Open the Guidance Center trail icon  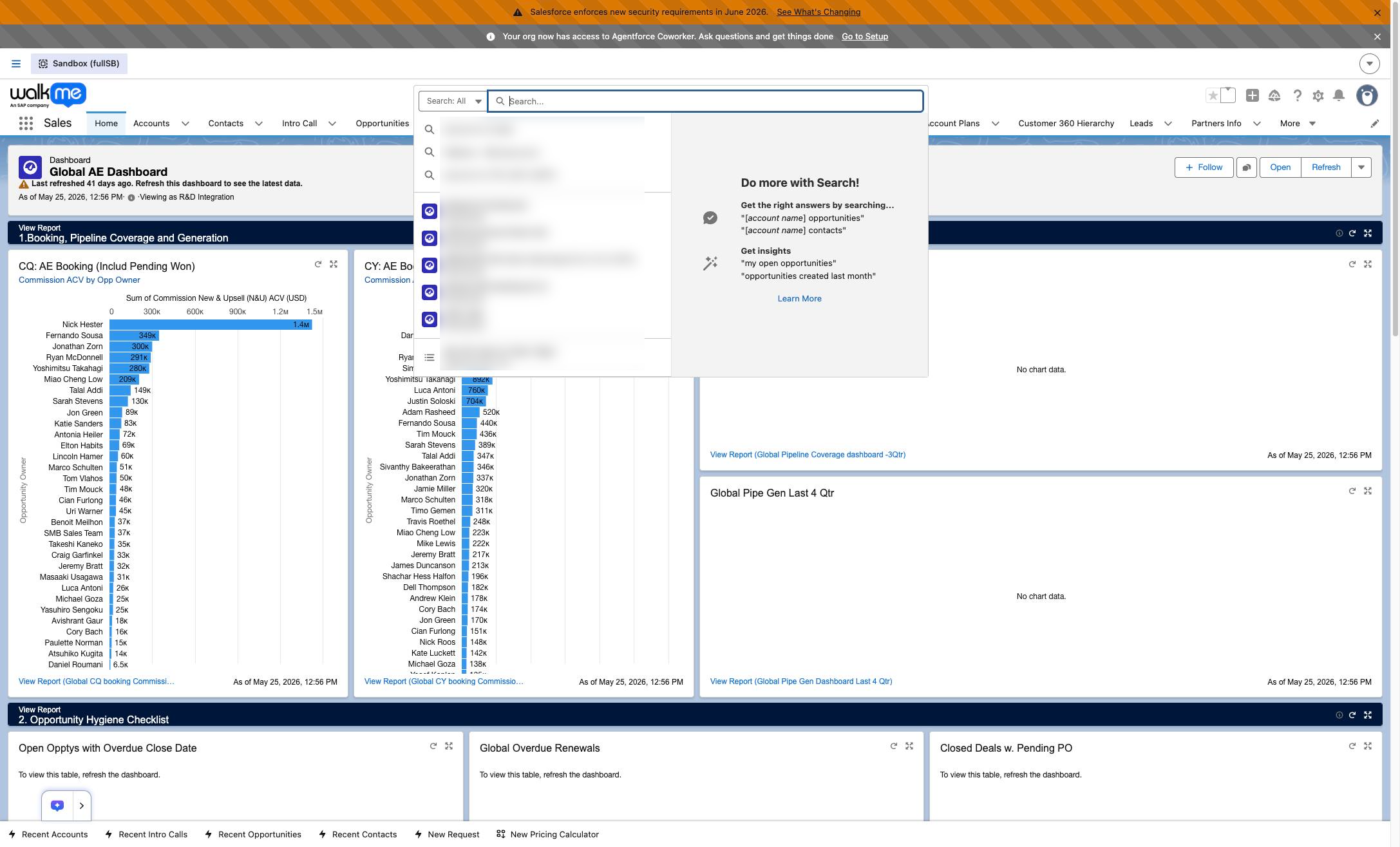pyautogui.click(x=1274, y=95)
